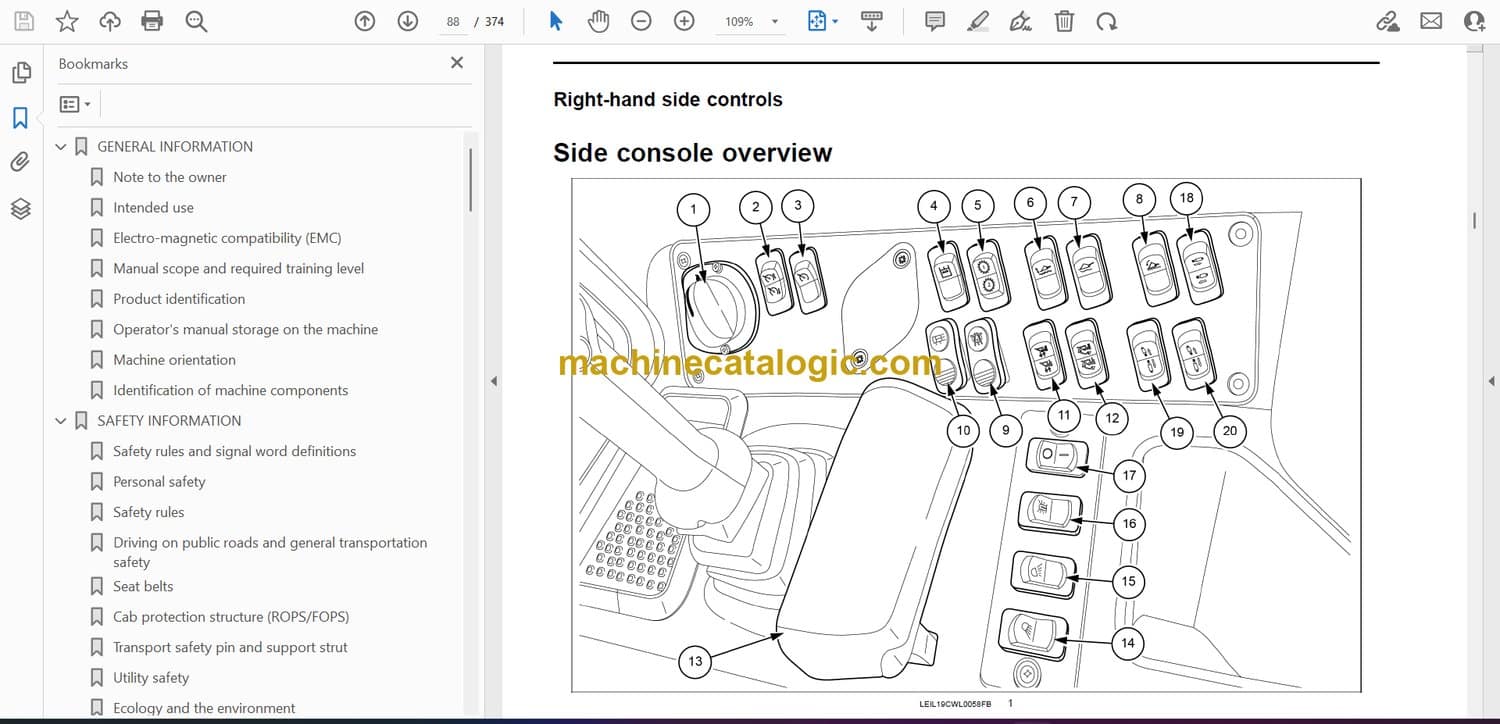Add the document to starred files
Viewport: 1500px width, 724px height.
(x=67, y=21)
